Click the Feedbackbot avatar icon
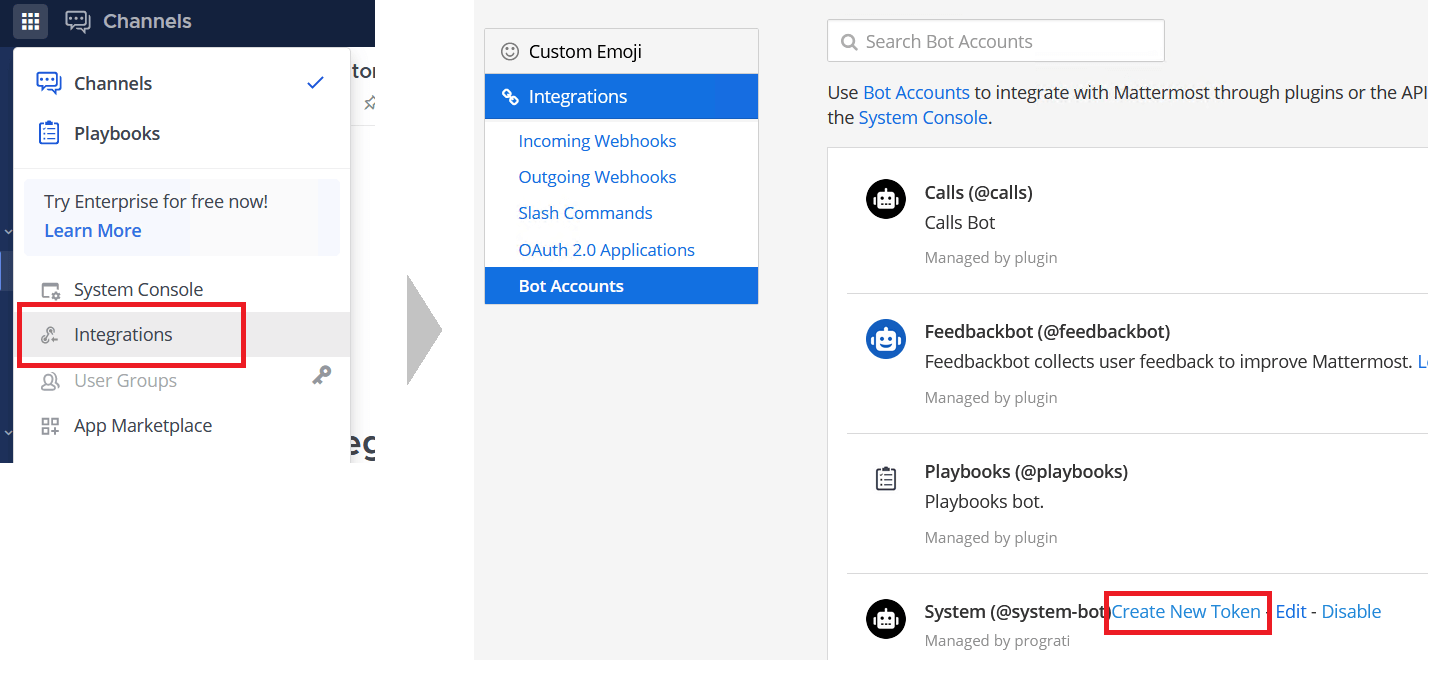The image size is (1452, 687). (x=885, y=339)
